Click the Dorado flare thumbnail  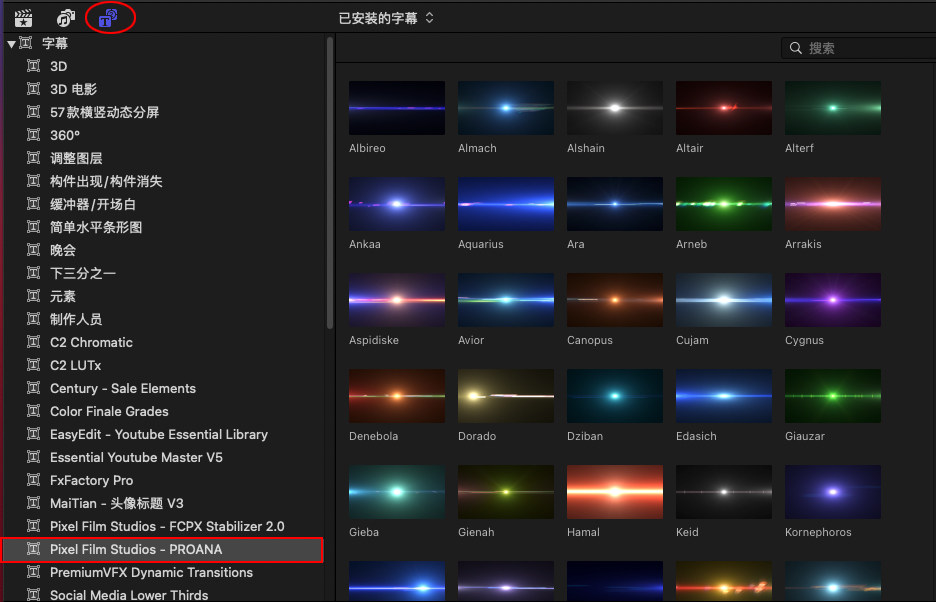coord(506,396)
